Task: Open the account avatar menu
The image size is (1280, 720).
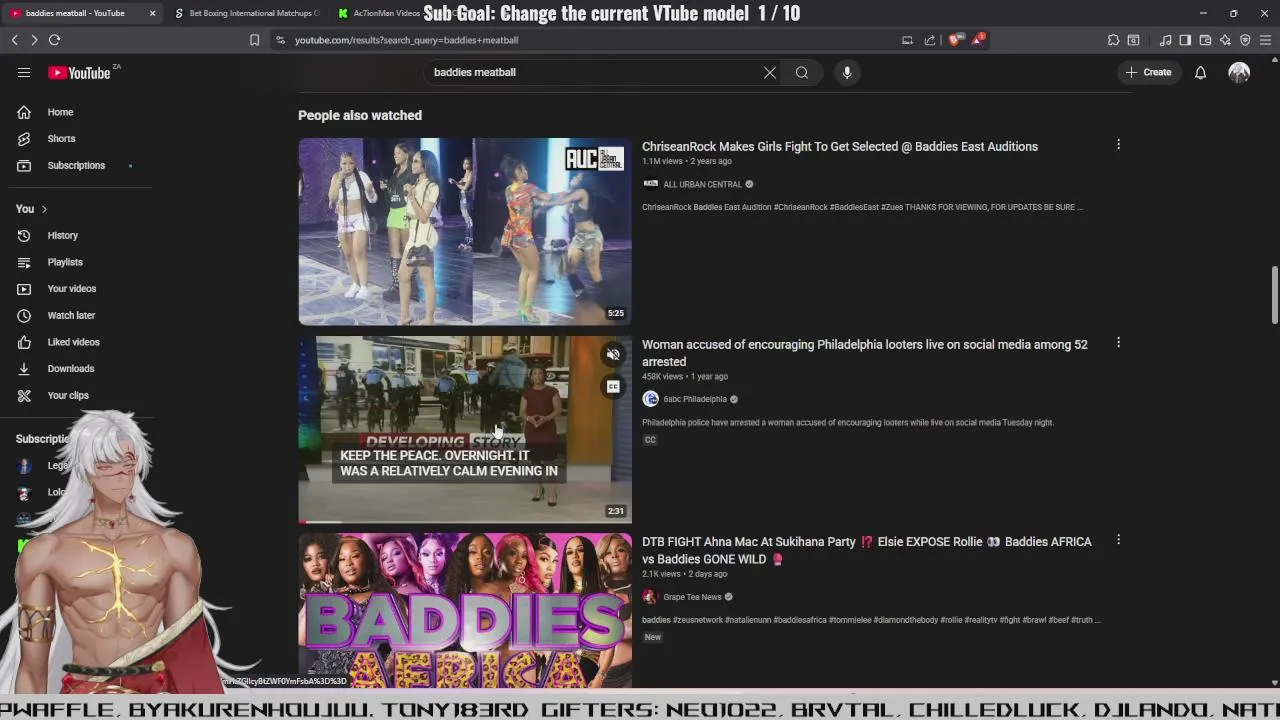Action: [x=1239, y=72]
